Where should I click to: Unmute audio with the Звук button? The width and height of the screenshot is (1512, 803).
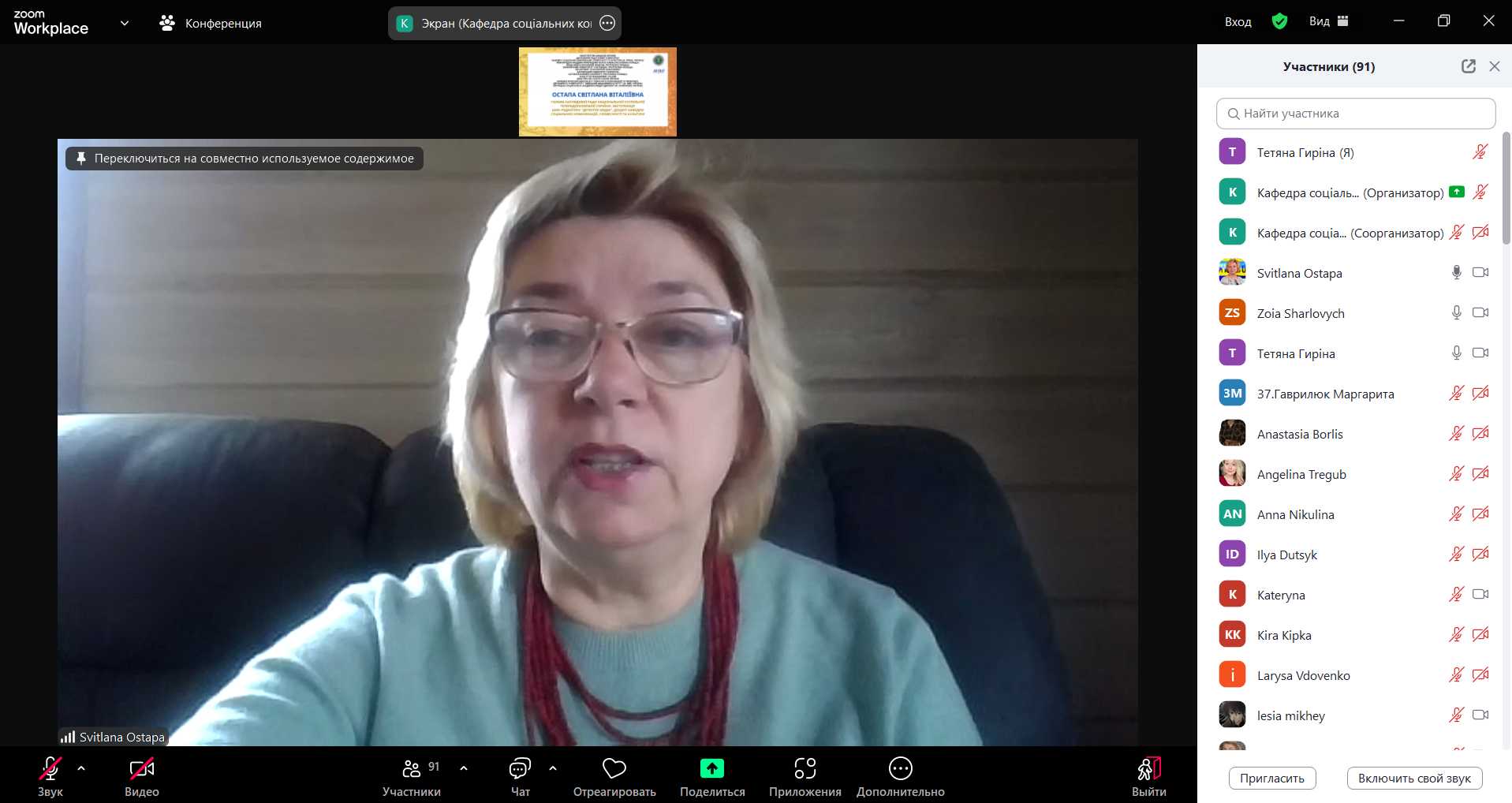[50, 776]
